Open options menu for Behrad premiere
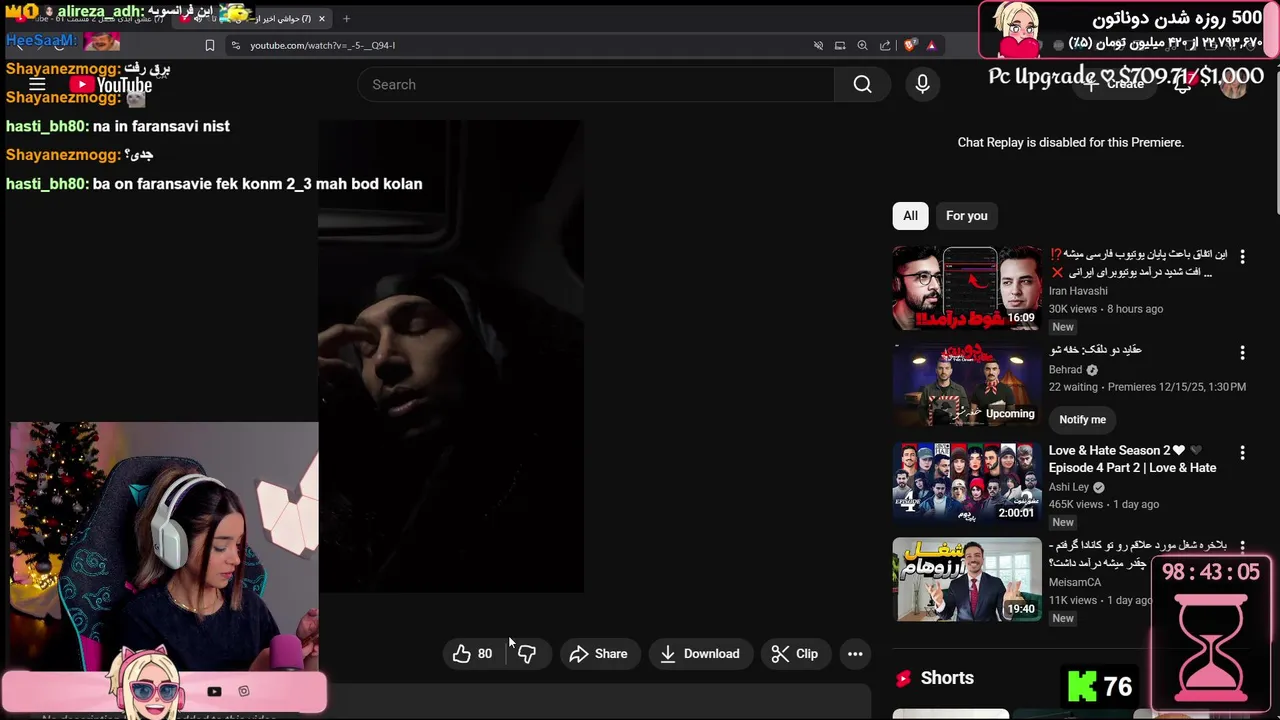The image size is (1280, 720). [x=1242, y=353]
